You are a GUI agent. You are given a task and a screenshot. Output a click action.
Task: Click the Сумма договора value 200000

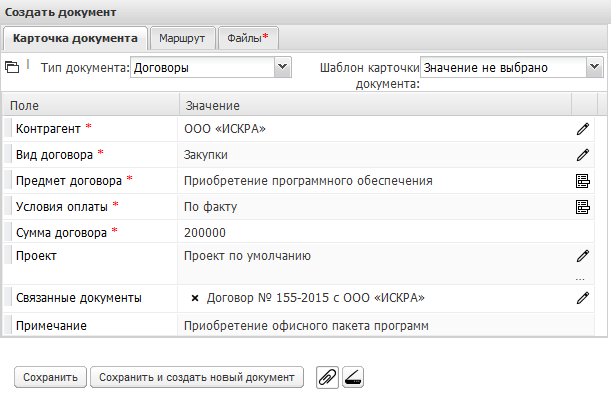point(205,233)
